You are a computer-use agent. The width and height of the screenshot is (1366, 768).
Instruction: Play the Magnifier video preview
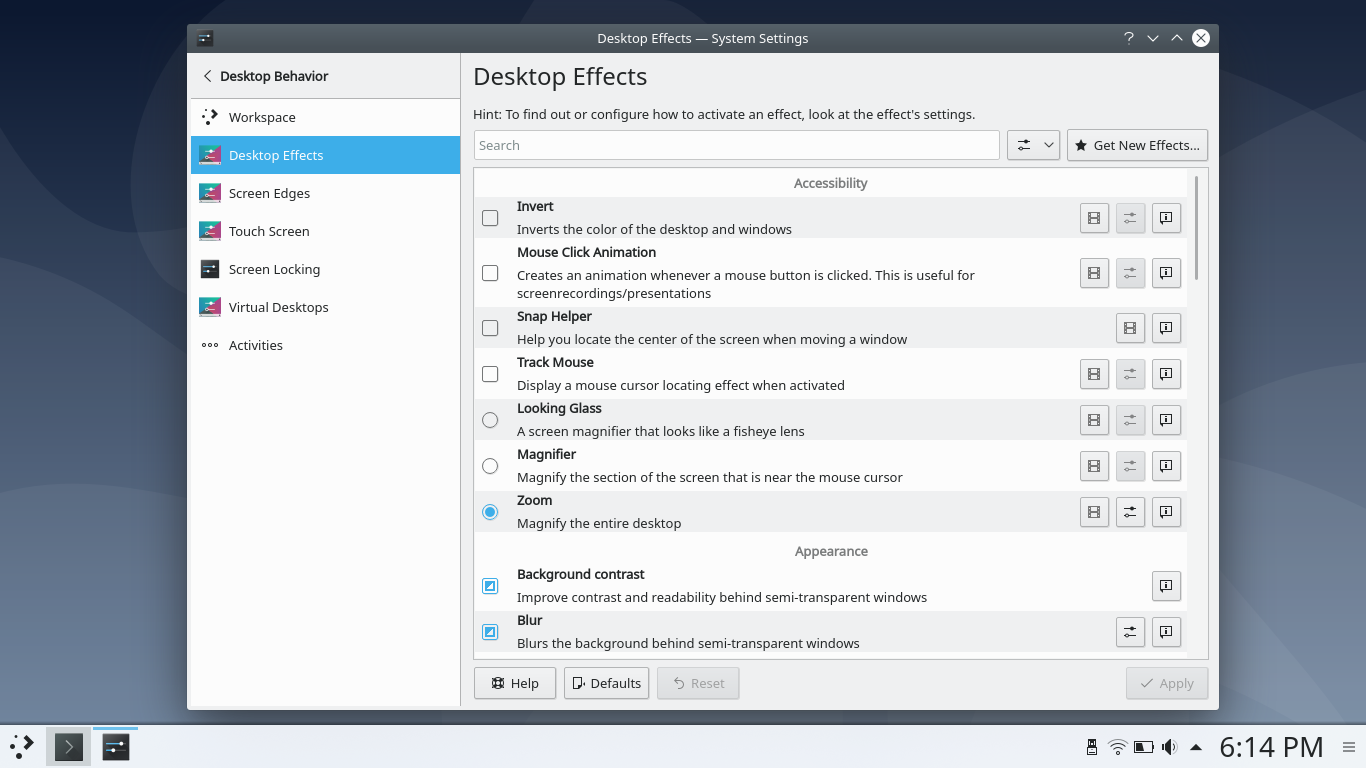(x=1094, y=466)
